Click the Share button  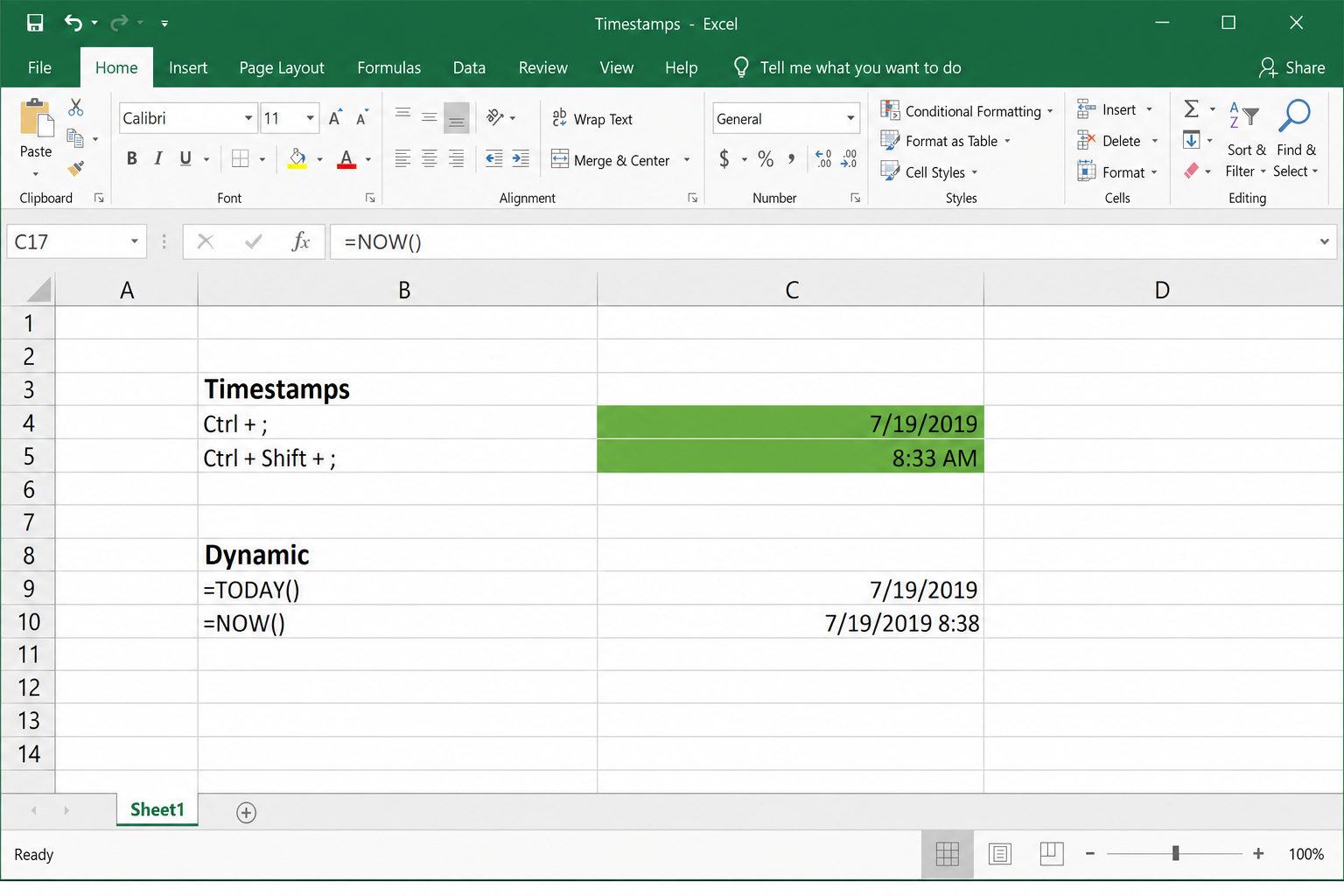[1292, 67]
